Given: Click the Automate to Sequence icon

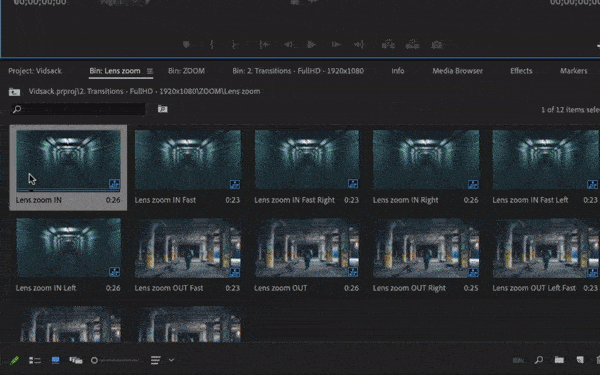Looking at the screenshot, I should click(518, 360).
